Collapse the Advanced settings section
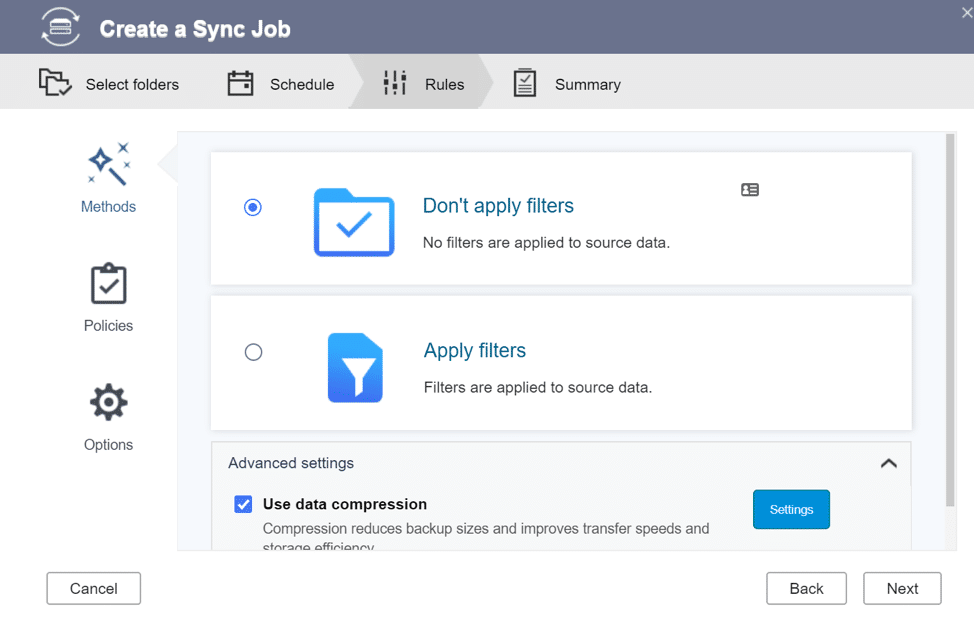 (889, 463)
